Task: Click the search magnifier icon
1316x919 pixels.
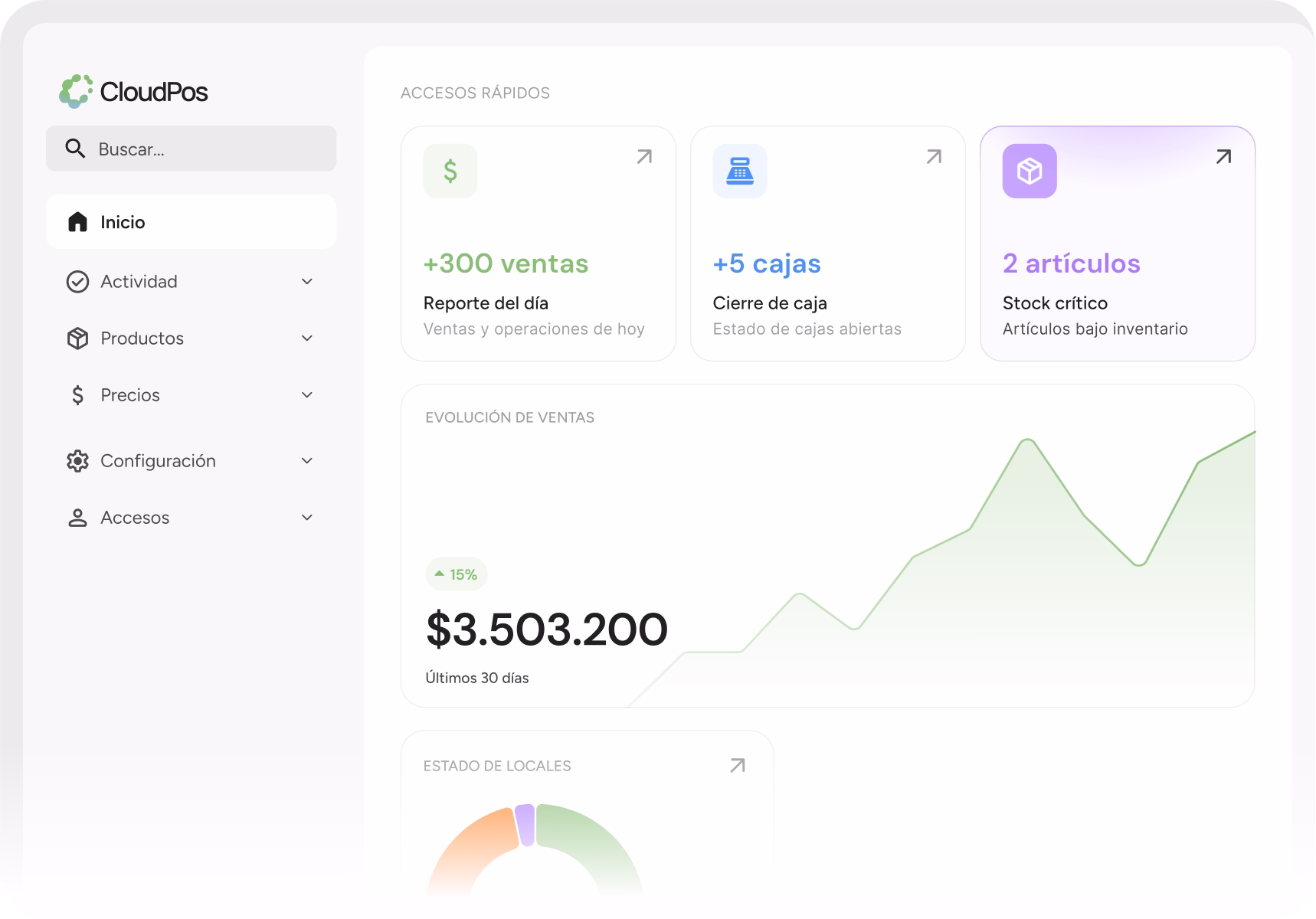Action: (75, 149)
